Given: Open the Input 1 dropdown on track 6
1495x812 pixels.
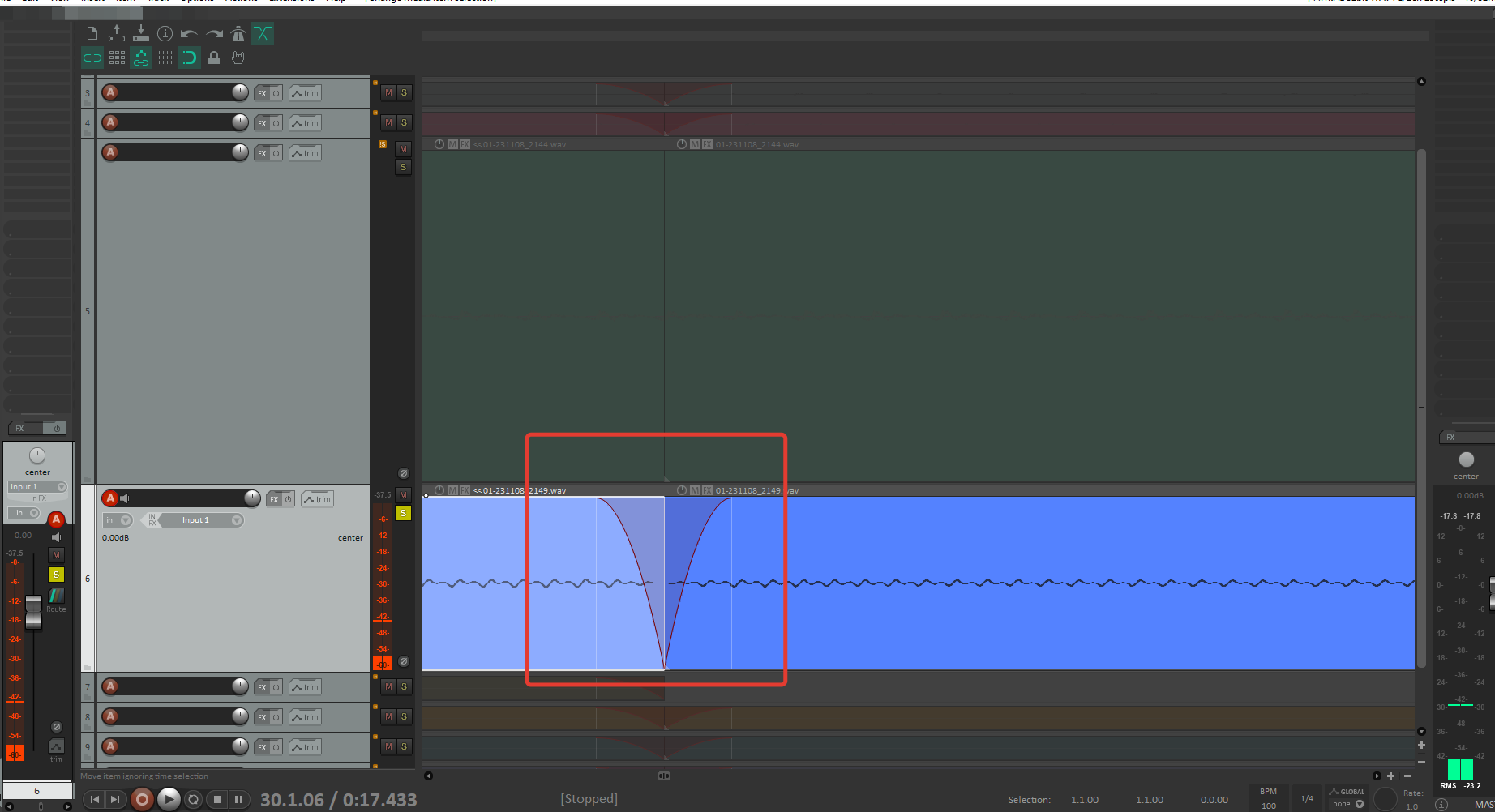Looking at the screenshot, I should 202,520.
